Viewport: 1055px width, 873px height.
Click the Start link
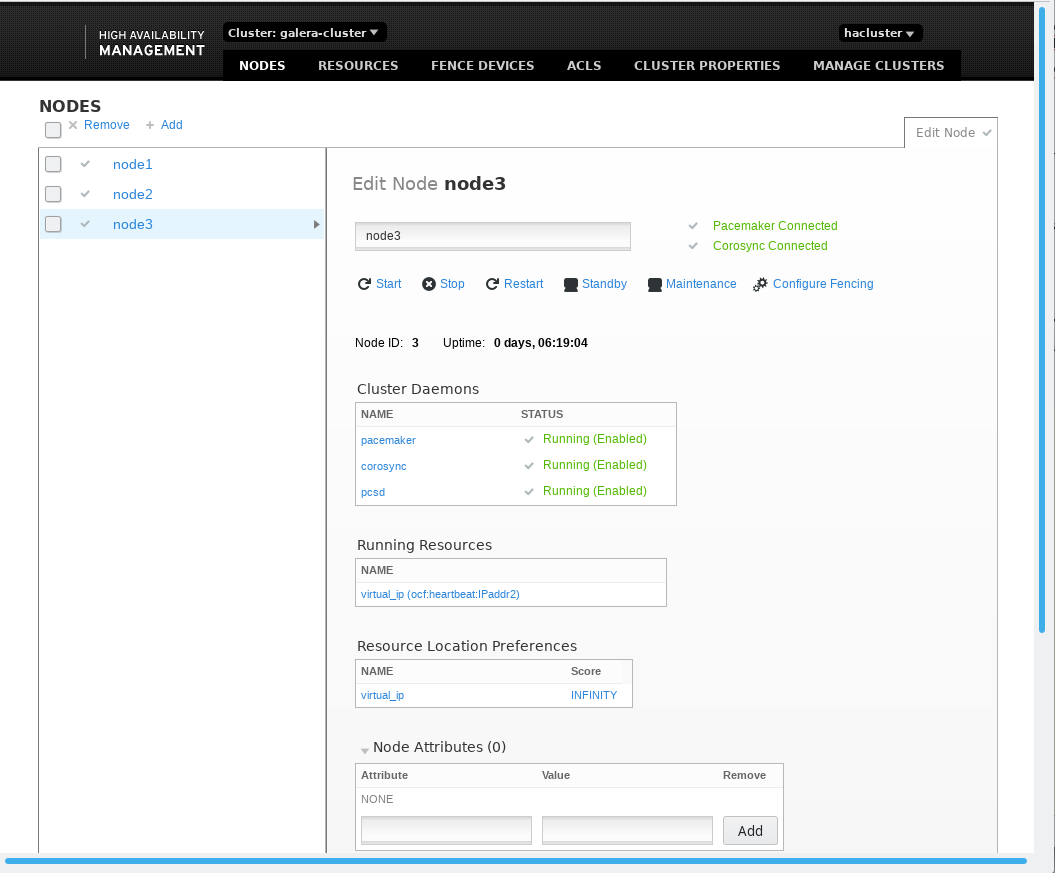coord(388,284)
